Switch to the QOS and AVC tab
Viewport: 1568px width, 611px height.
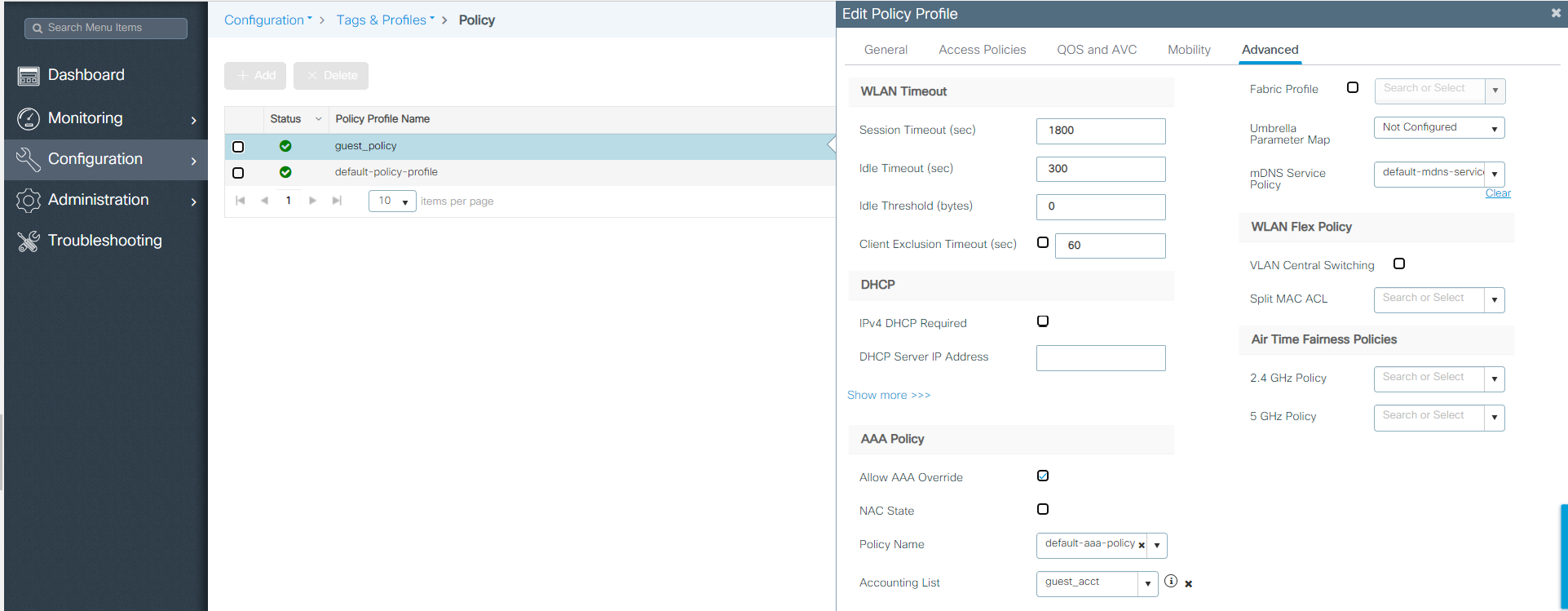pos(1097,50)
